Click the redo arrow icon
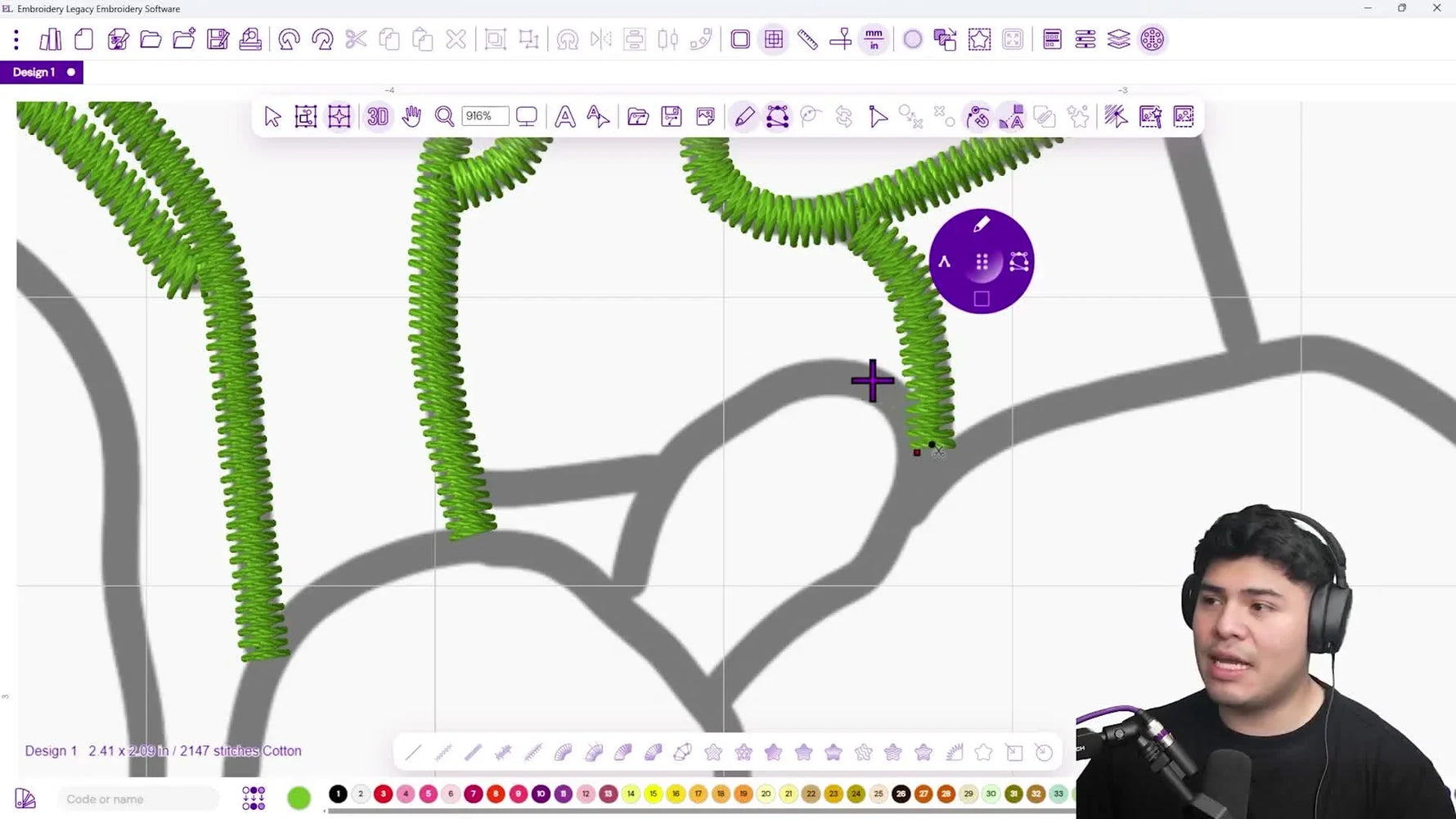 322,39
